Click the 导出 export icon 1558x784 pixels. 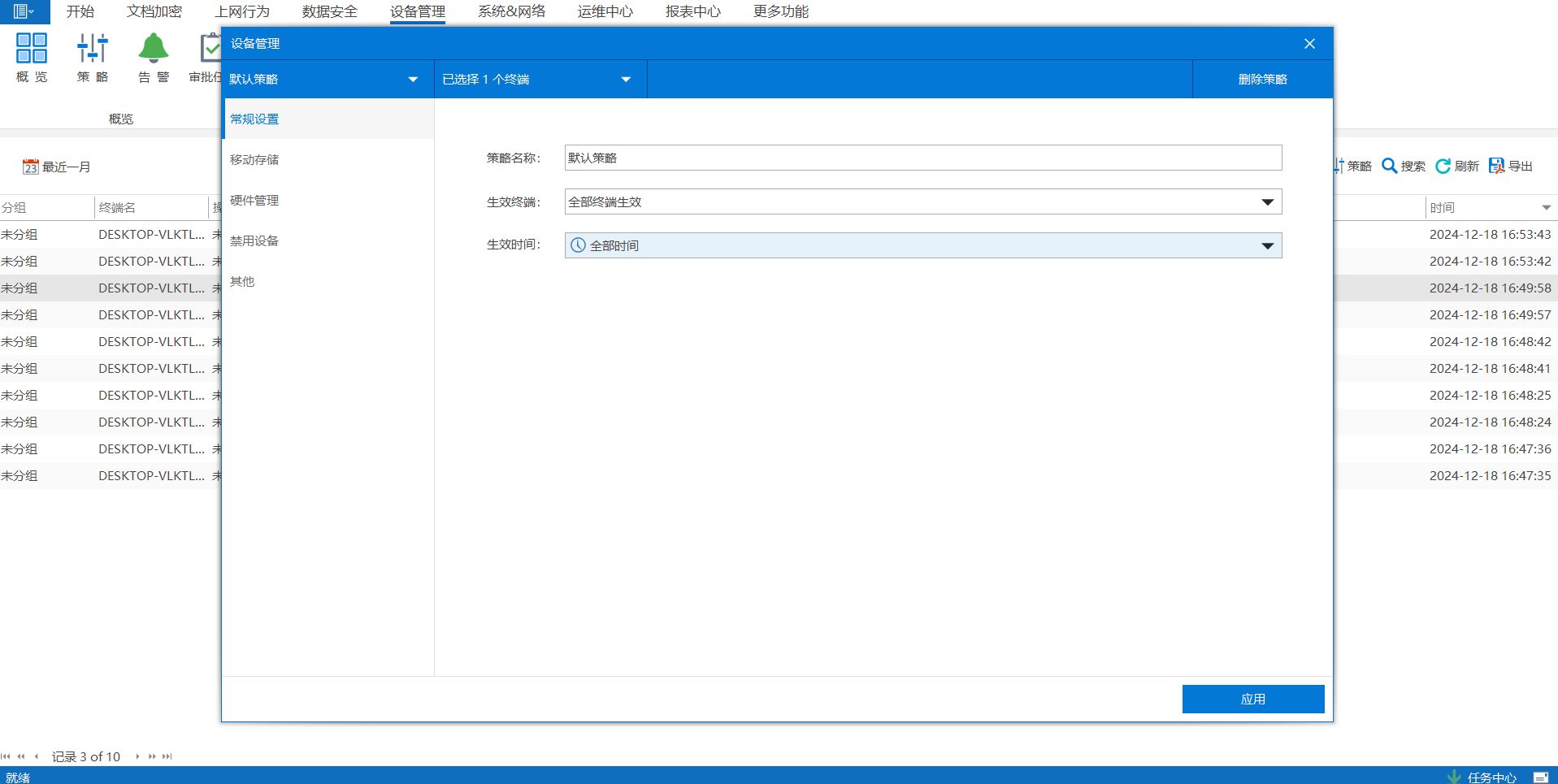tap(1496, 166)
